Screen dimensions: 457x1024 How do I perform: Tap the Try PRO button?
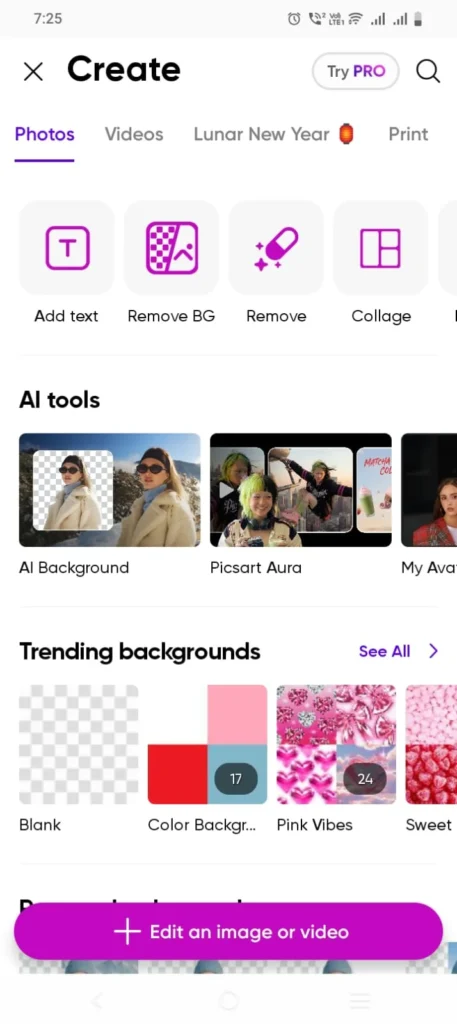click(356, 71)
